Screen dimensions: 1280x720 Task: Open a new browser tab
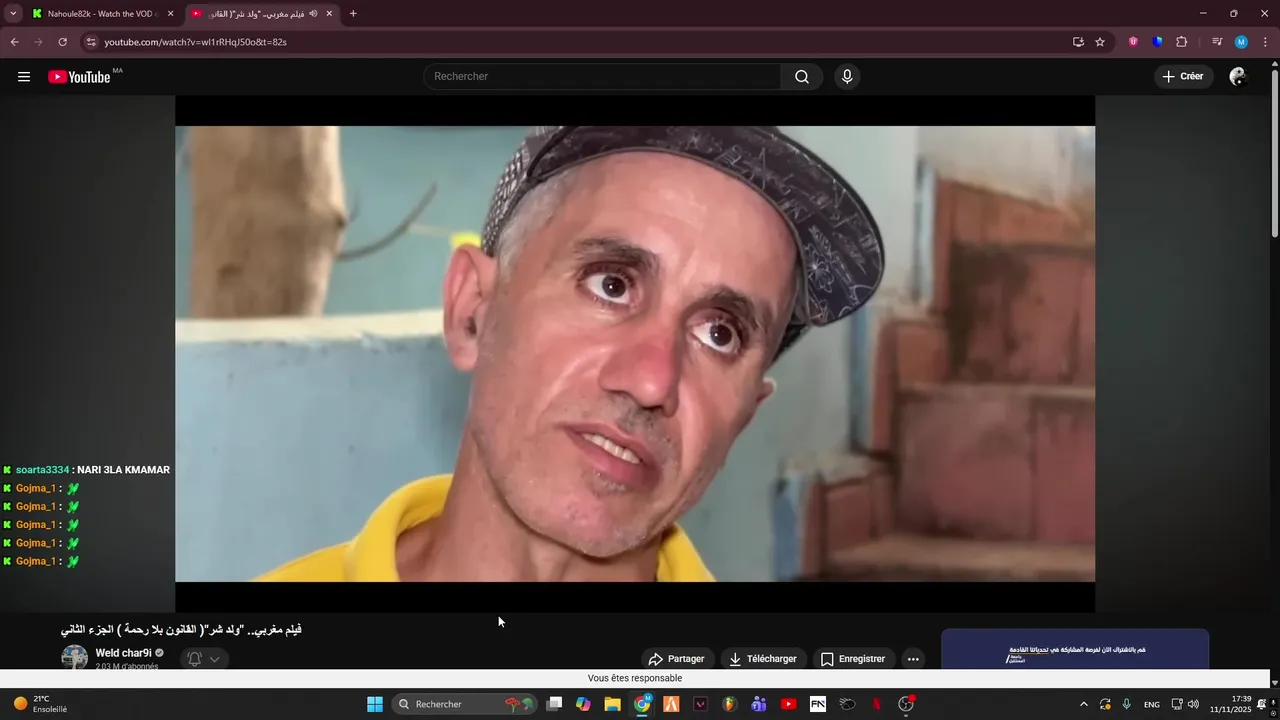[x=353, y=14]
